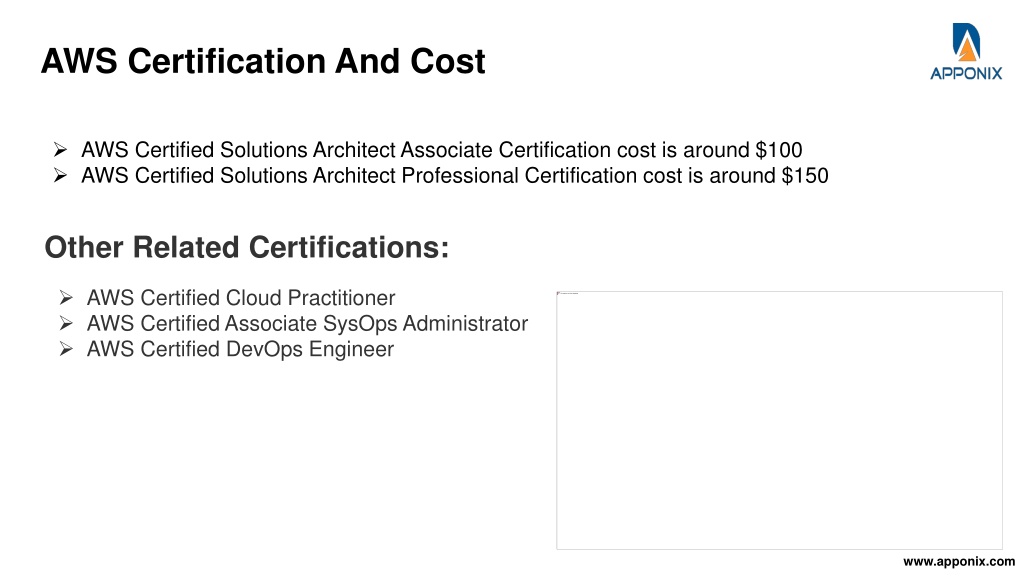Viewport: 1024px width, 576px height.
Task: Click 'AWS Certified Cloud Practitioner' text
Action: (x=241, y=298)
